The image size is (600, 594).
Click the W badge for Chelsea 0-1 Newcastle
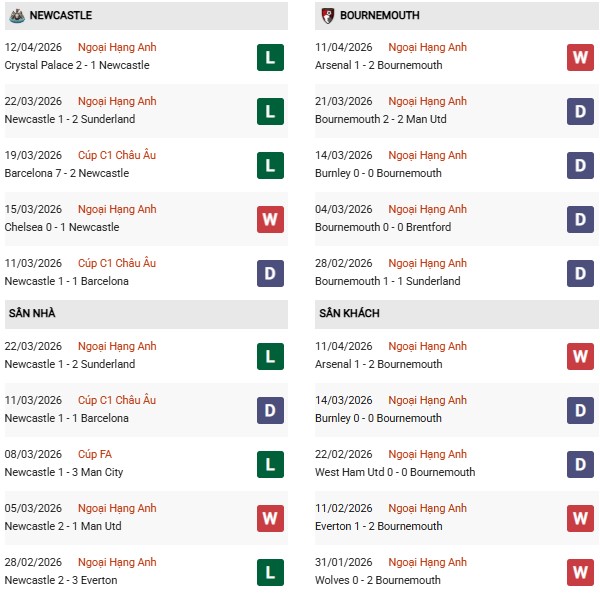tap(269, 219)
